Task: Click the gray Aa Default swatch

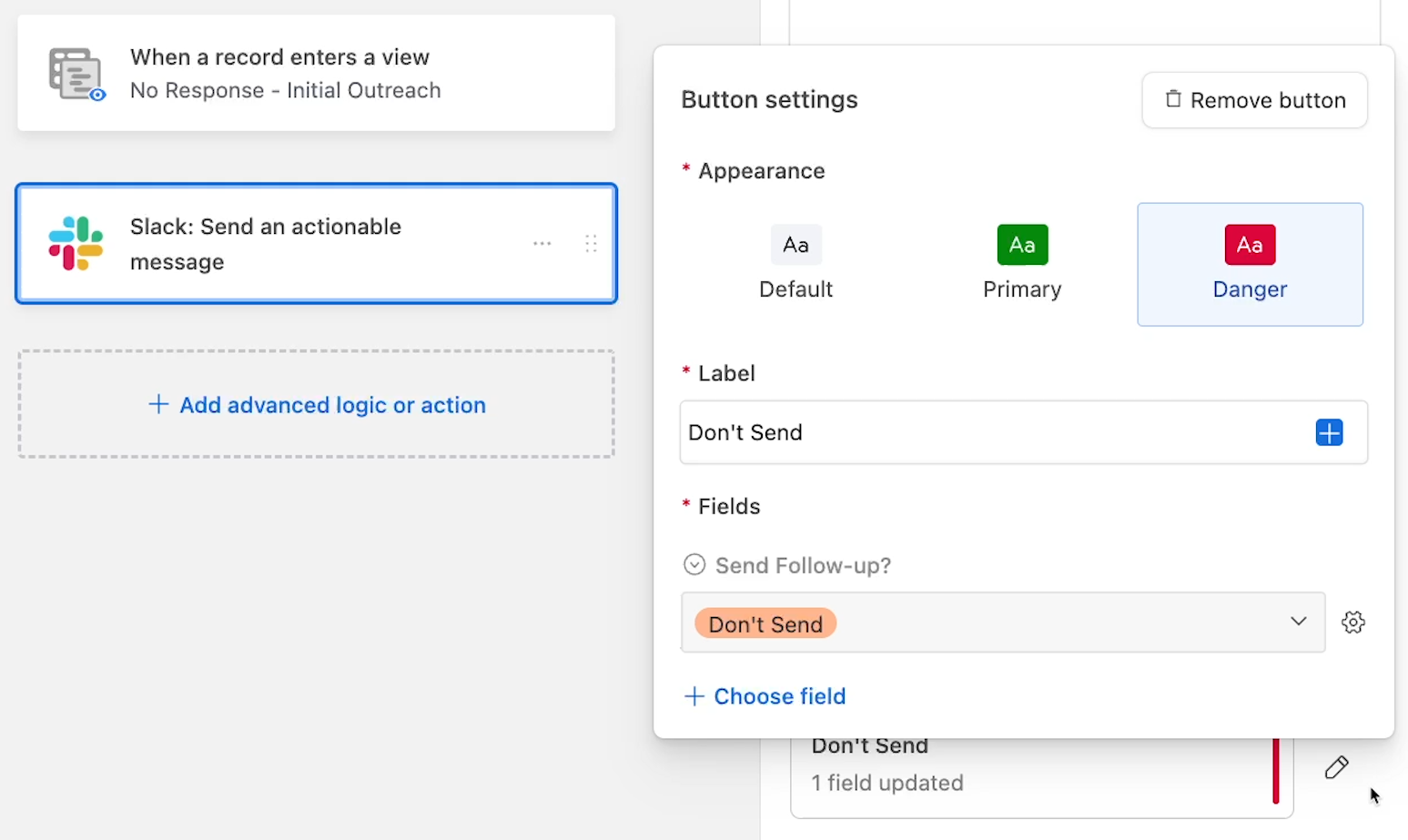Action: coord(795,245)
